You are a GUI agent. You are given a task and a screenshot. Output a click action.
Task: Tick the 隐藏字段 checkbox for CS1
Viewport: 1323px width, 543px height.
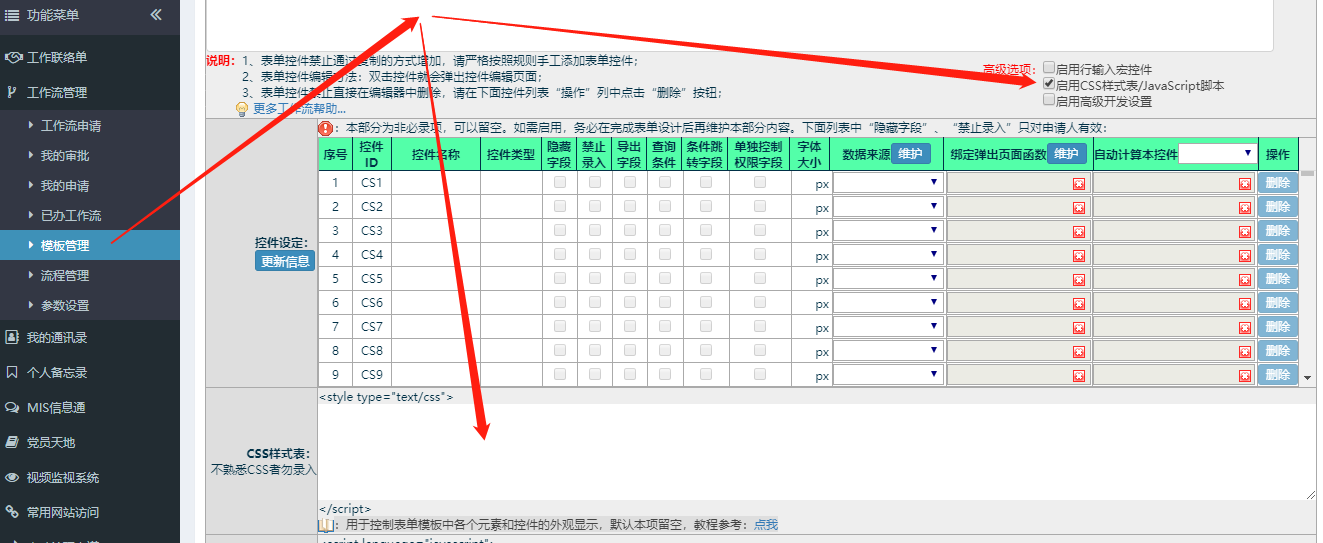pyautogui.click(x=560, y=182)
